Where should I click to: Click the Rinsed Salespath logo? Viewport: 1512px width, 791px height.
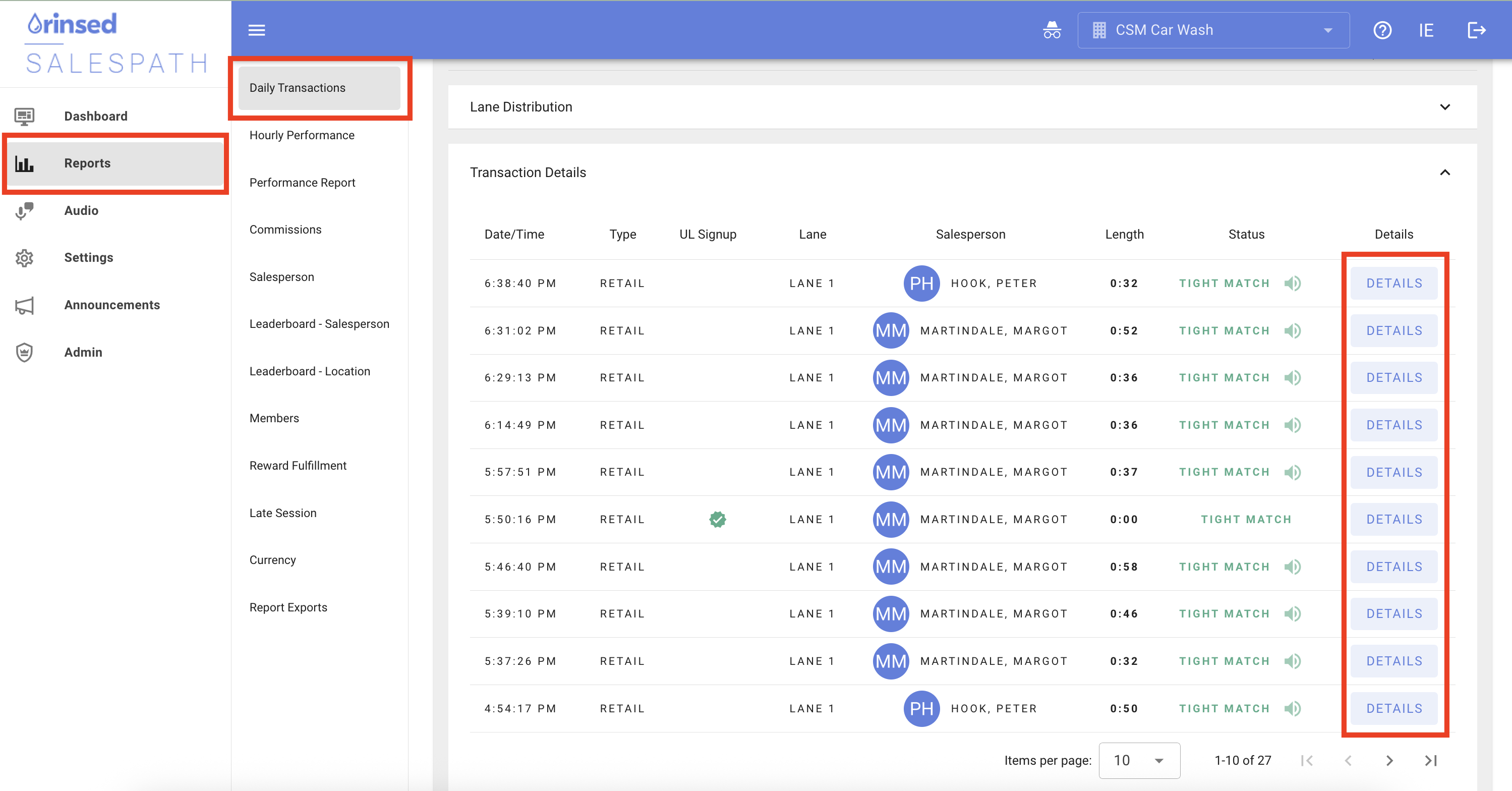coord(116,43)
